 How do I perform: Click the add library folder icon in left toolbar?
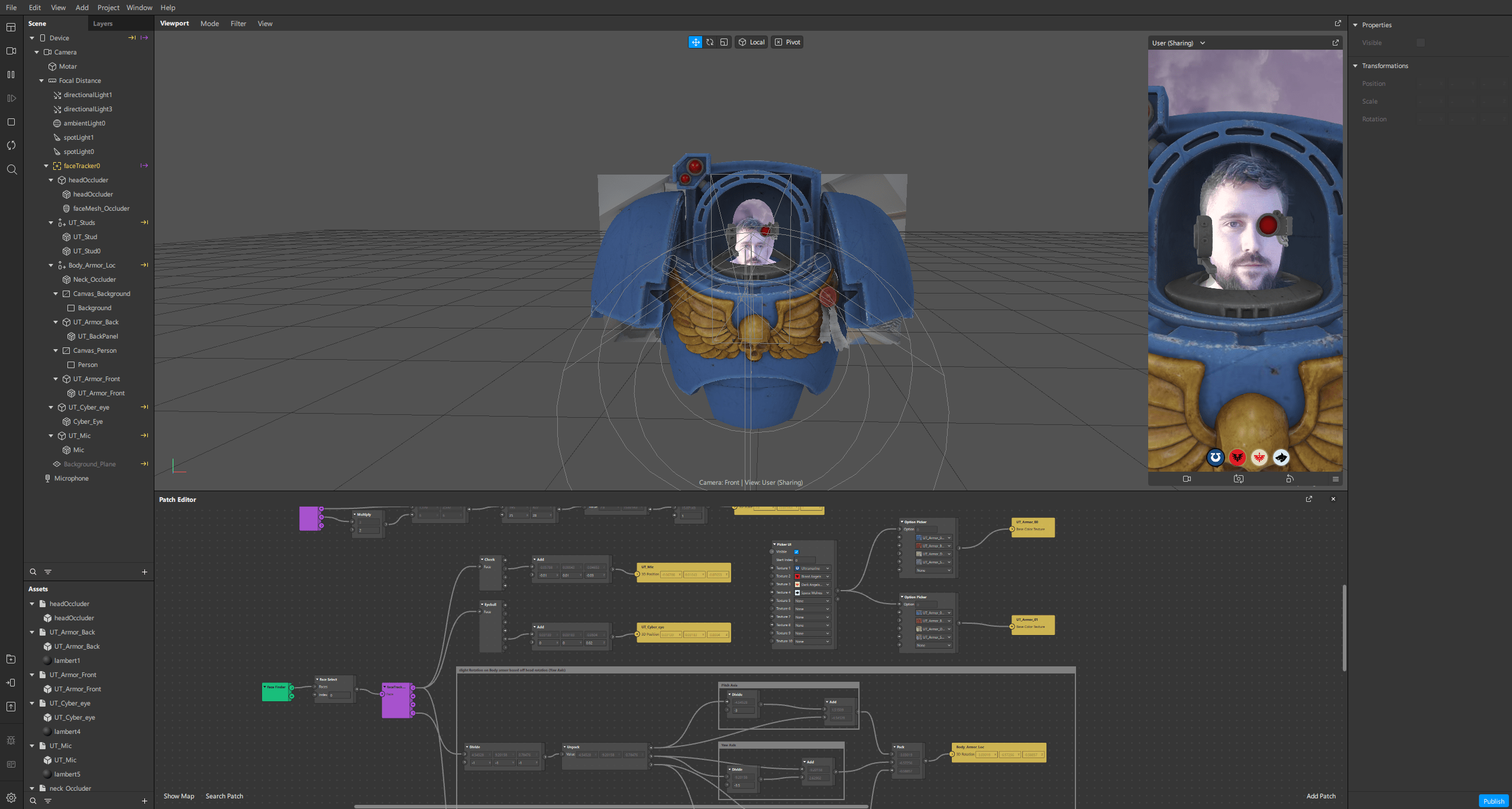click(x=11, y=659)
